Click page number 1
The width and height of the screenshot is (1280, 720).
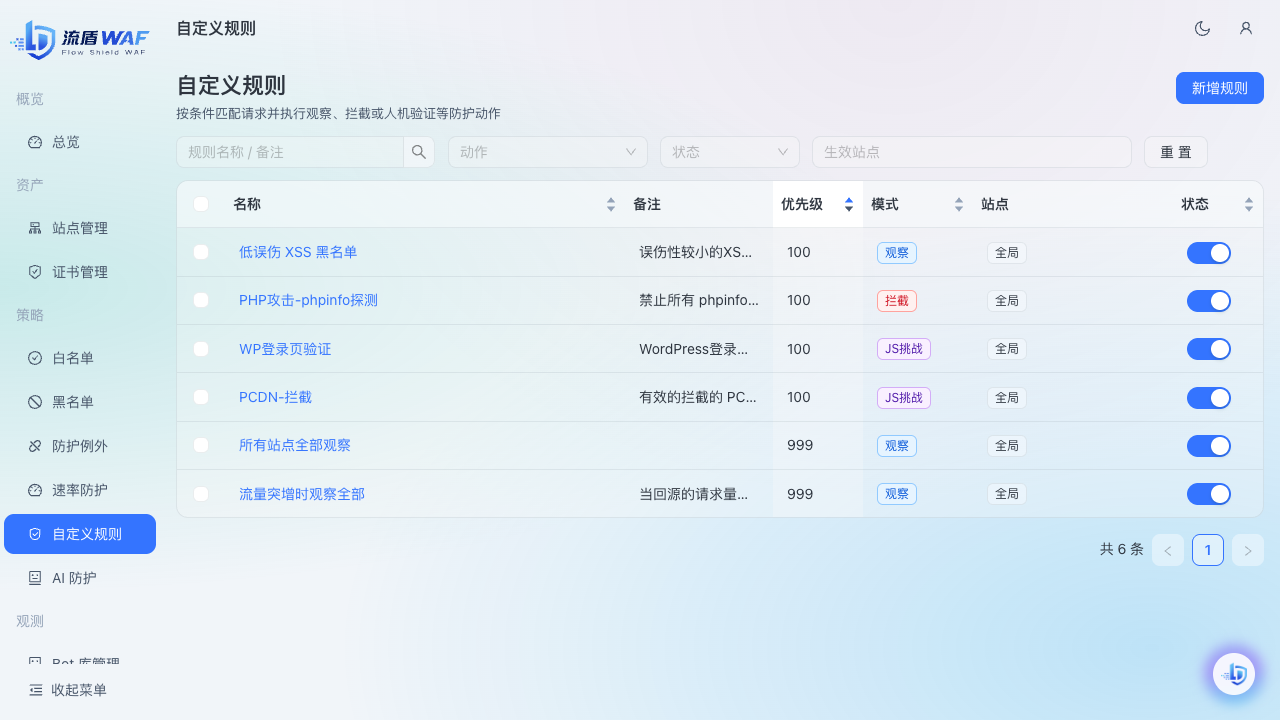(1208, 550)
